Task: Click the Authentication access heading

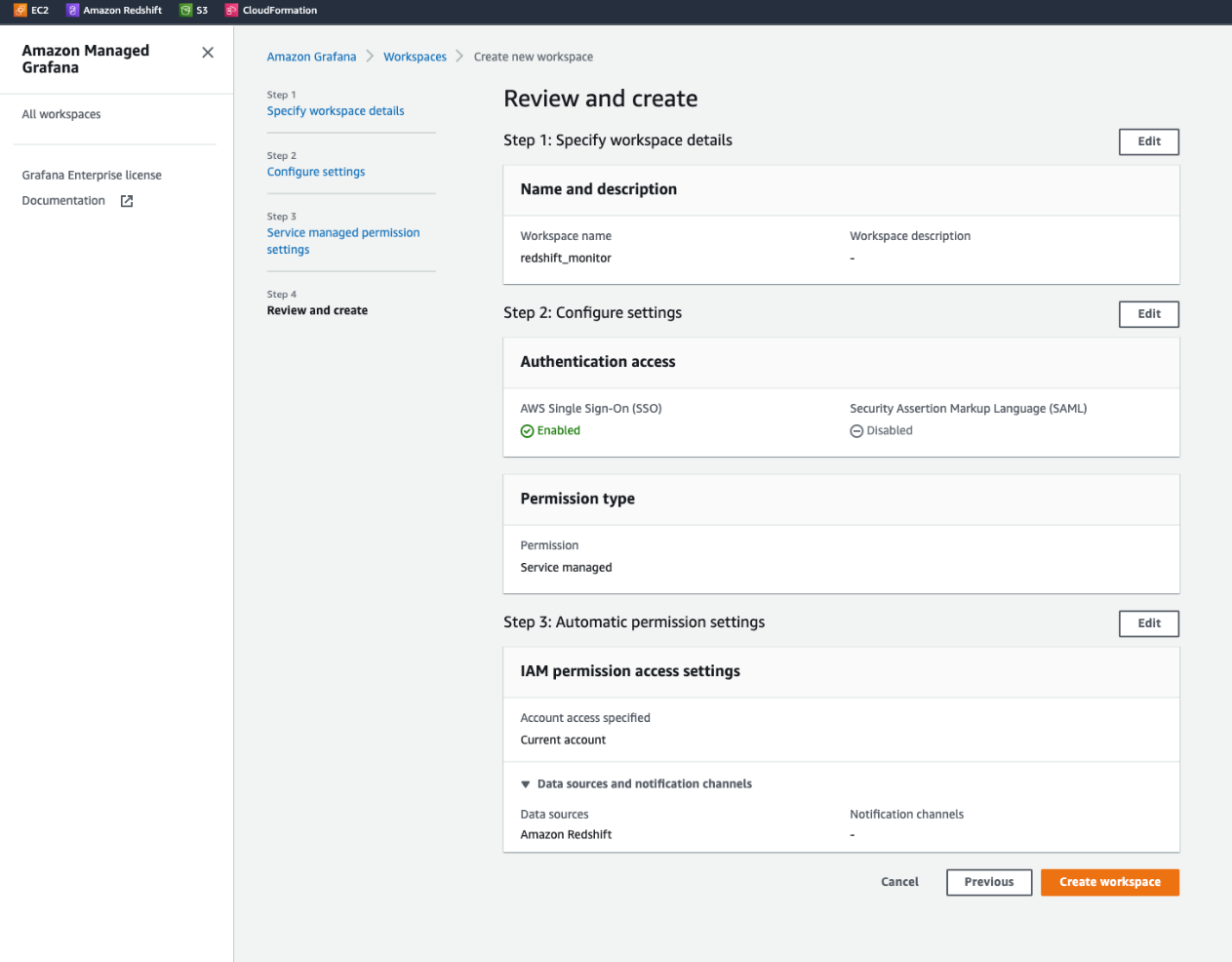Action: pyautogui.click(x=598, y=362)
